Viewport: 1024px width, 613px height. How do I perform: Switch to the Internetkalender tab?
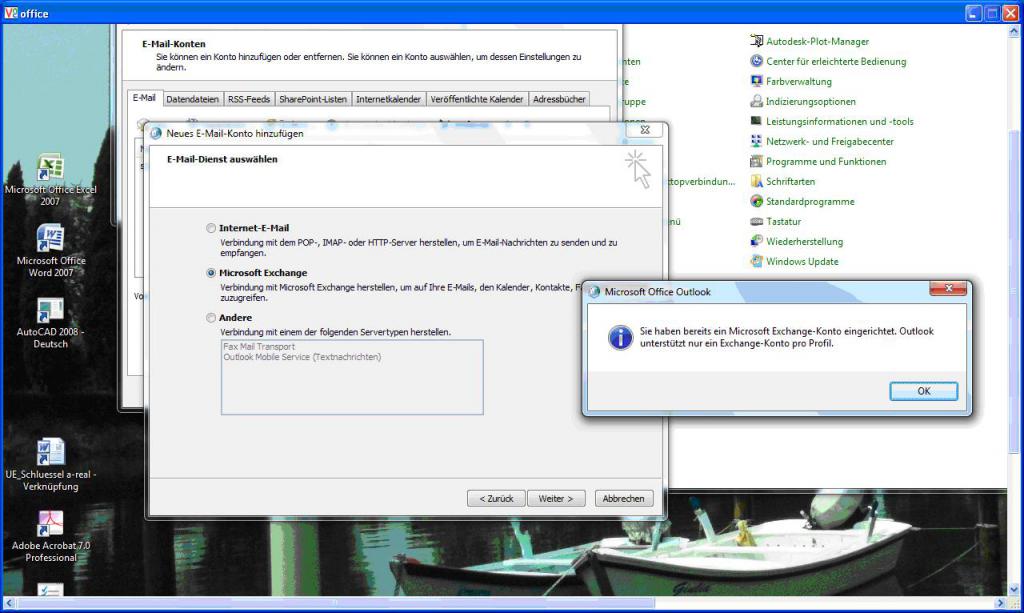click(x=388, y=99)
